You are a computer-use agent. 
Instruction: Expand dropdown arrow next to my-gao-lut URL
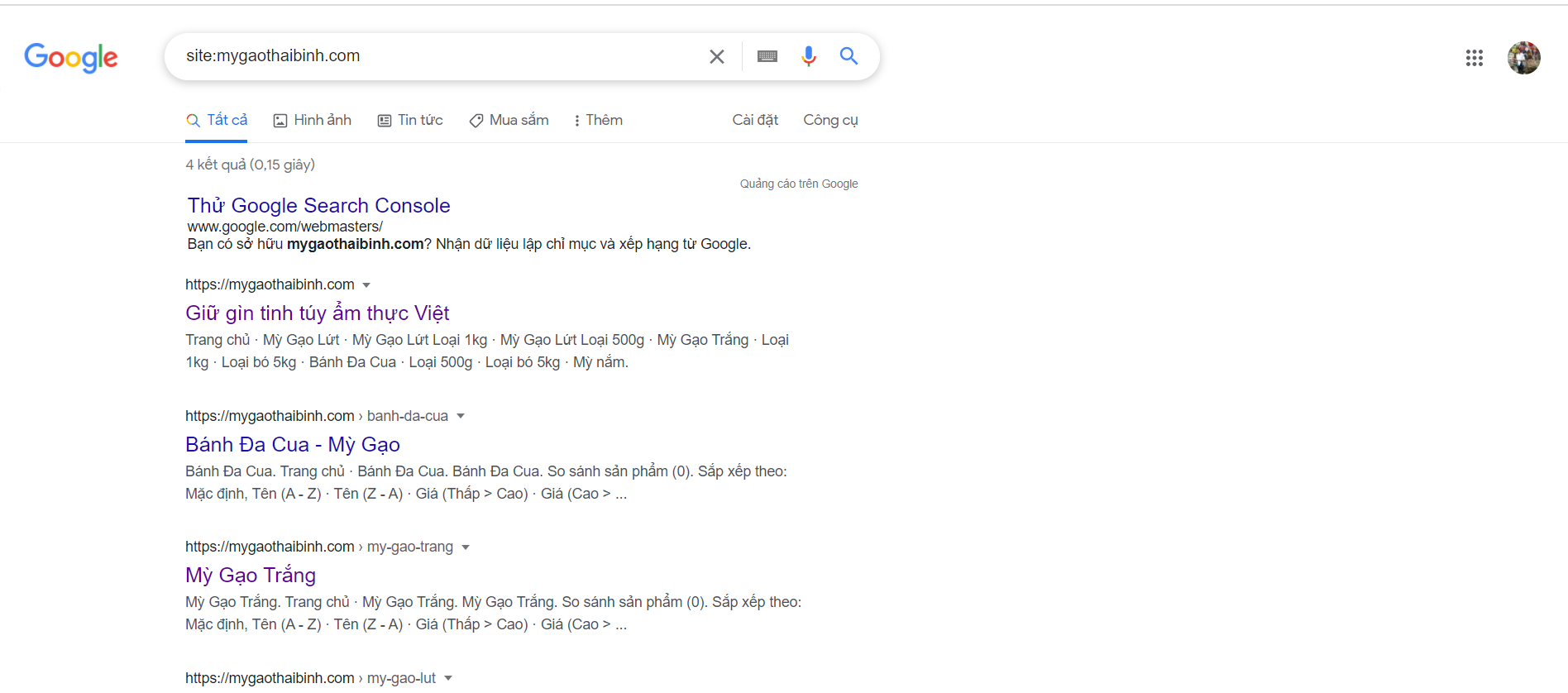click(448, 678)
